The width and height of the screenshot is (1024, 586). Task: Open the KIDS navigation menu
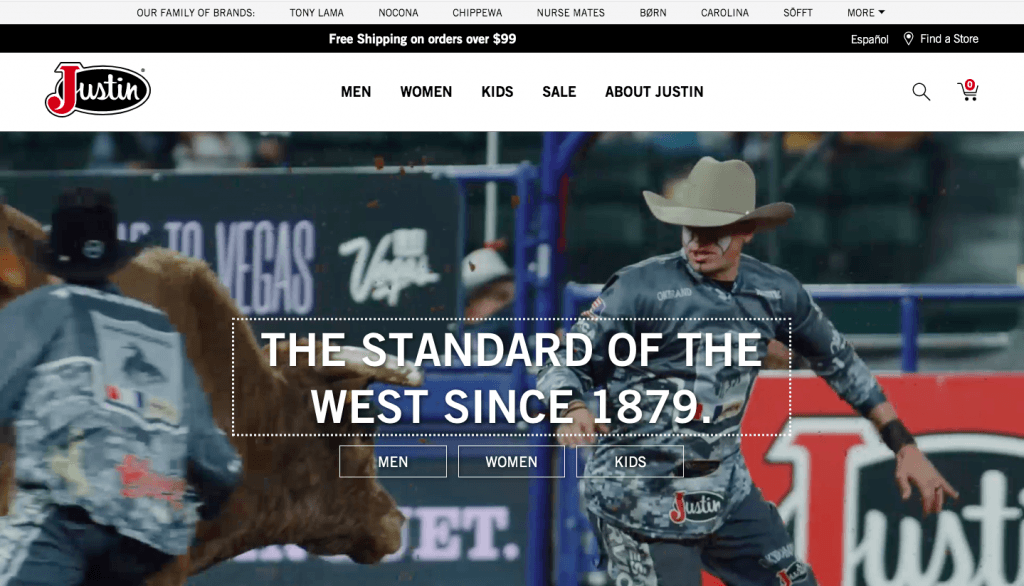tap(497, 91)
